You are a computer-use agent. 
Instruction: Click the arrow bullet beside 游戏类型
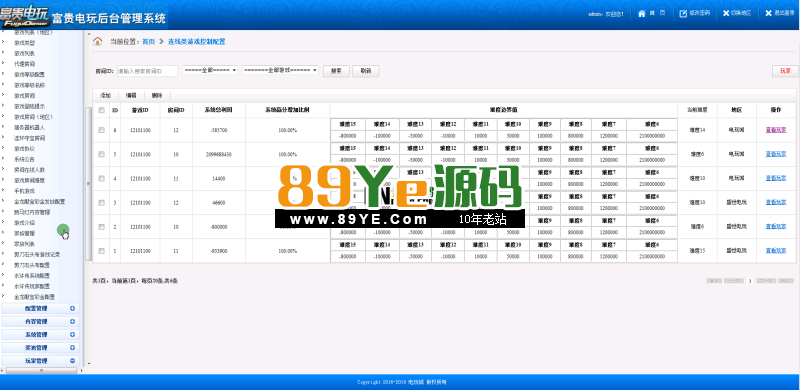(3, 43)
